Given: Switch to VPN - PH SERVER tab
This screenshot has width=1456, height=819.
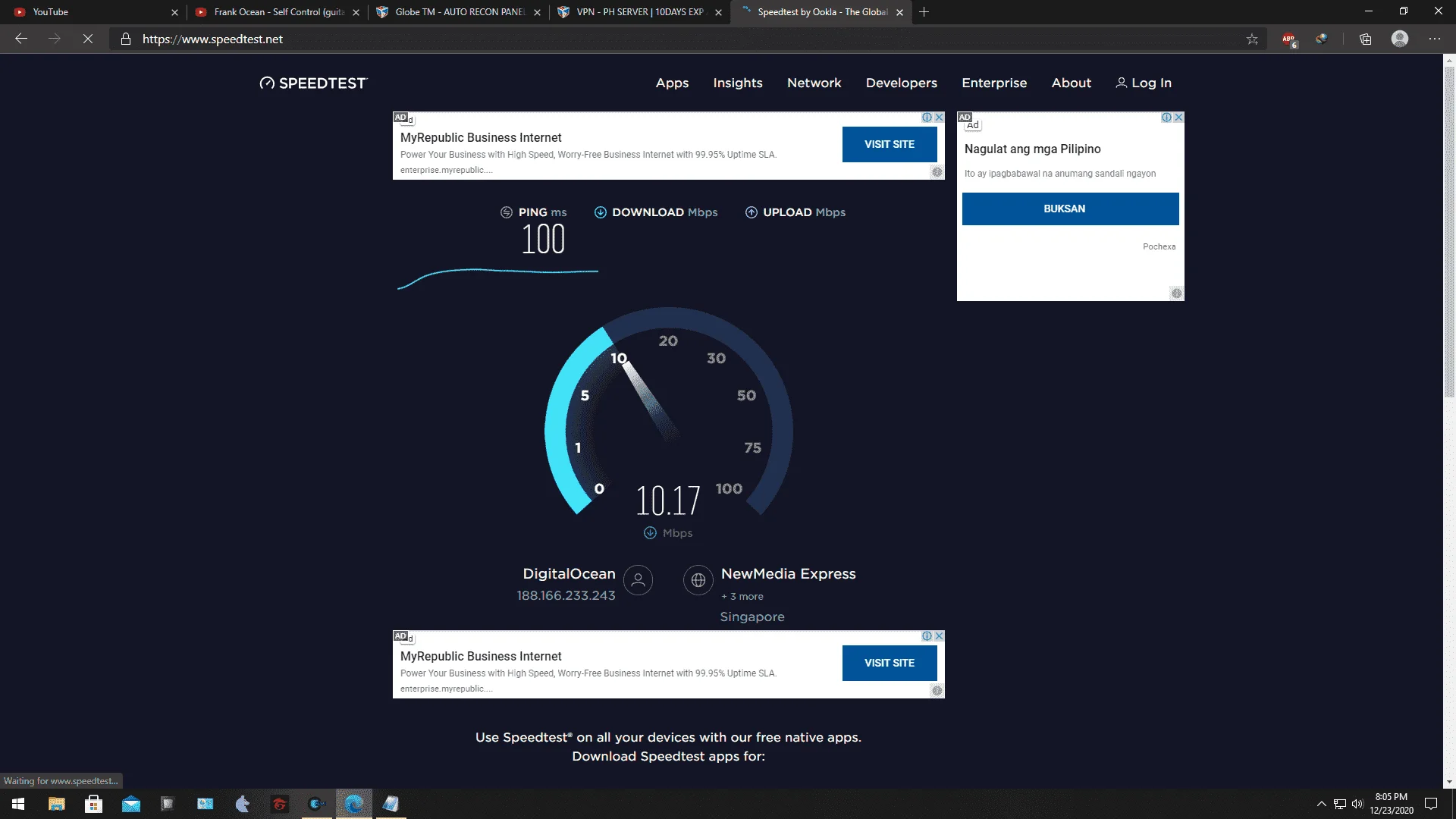Looking at the screenshot, I should [x=640, y=12].
